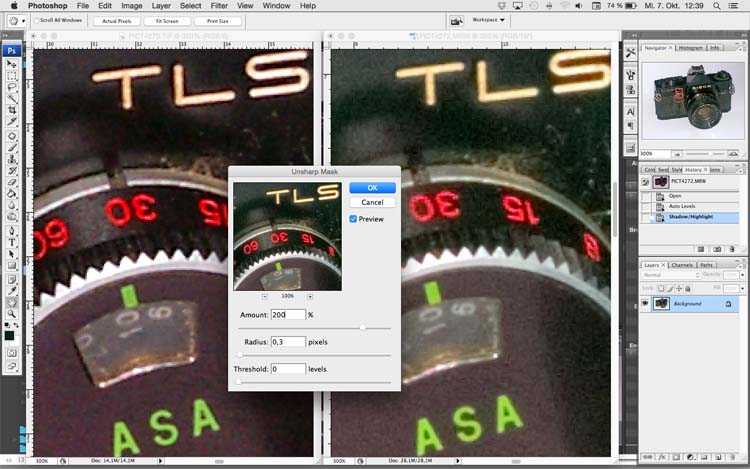Hide the Background layer eye icon

click(645, 304)
